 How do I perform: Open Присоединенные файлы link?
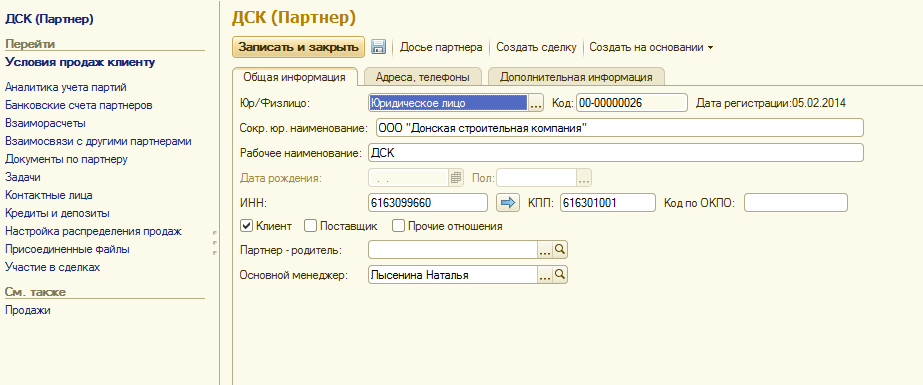click(67, 249)
